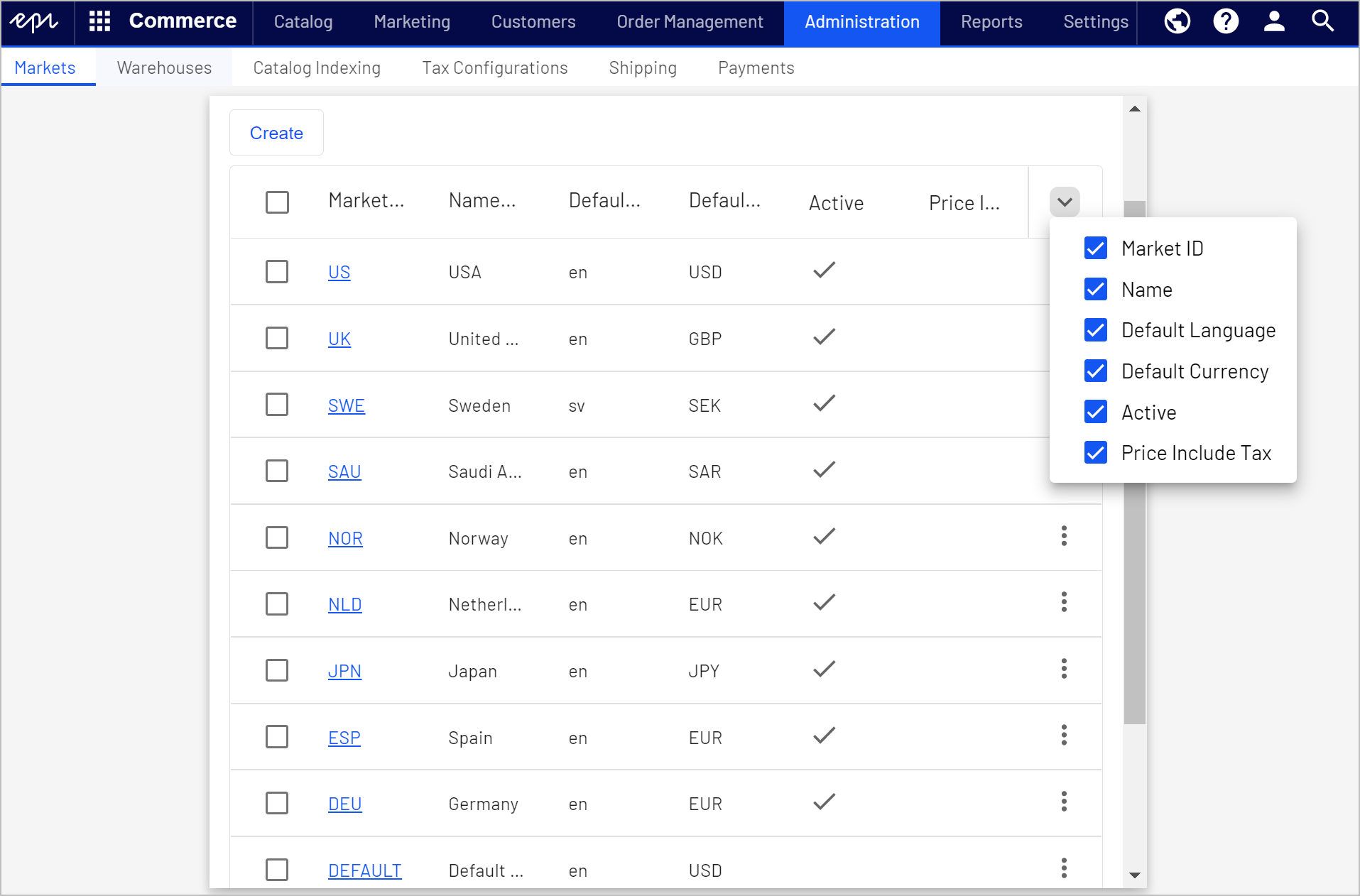Open the user profile icon
Screen dimensions: 1360x896
1274,21
